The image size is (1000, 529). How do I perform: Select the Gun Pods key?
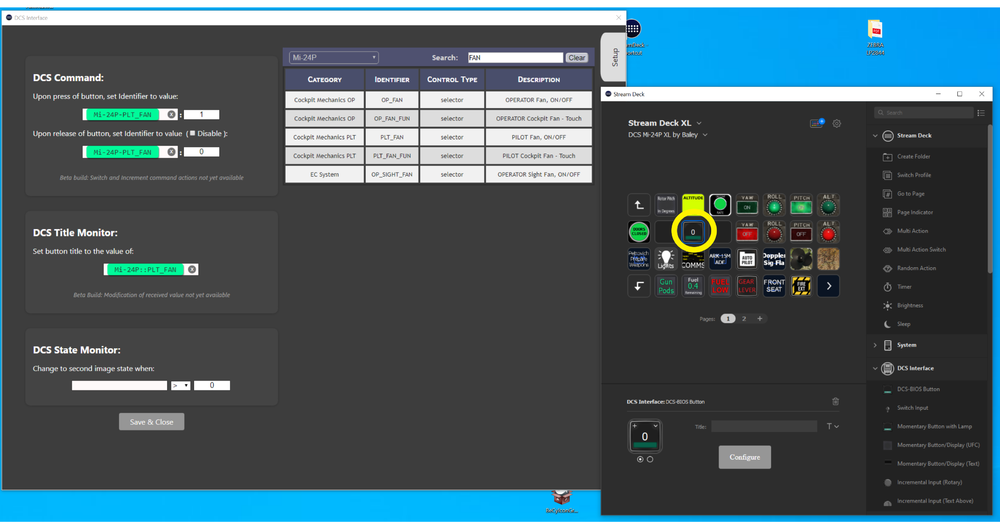(x=666, y=286)
